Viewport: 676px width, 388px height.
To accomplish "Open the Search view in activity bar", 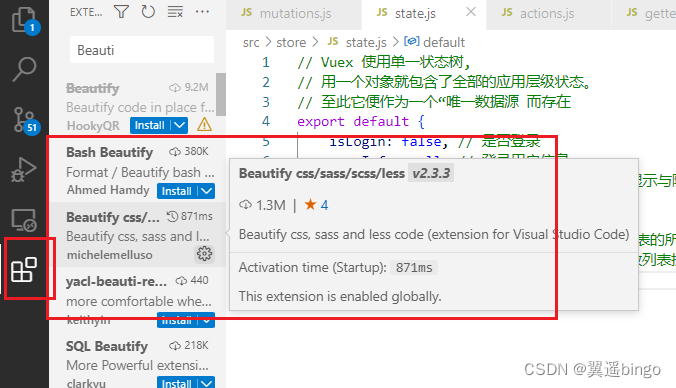I will coord(24,69).
